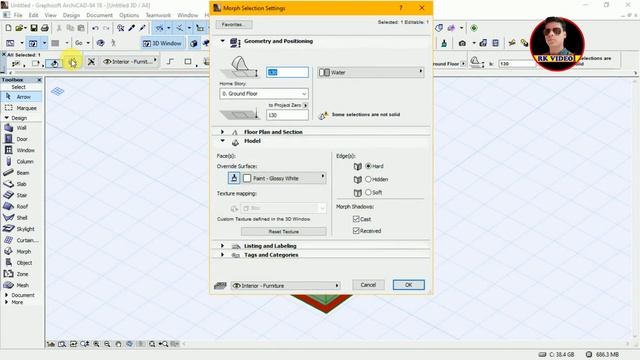The height and width of the screenshot is (360, 640).
Task: Select the Door tool in Toolbox
Action: [x=21, y=139]
